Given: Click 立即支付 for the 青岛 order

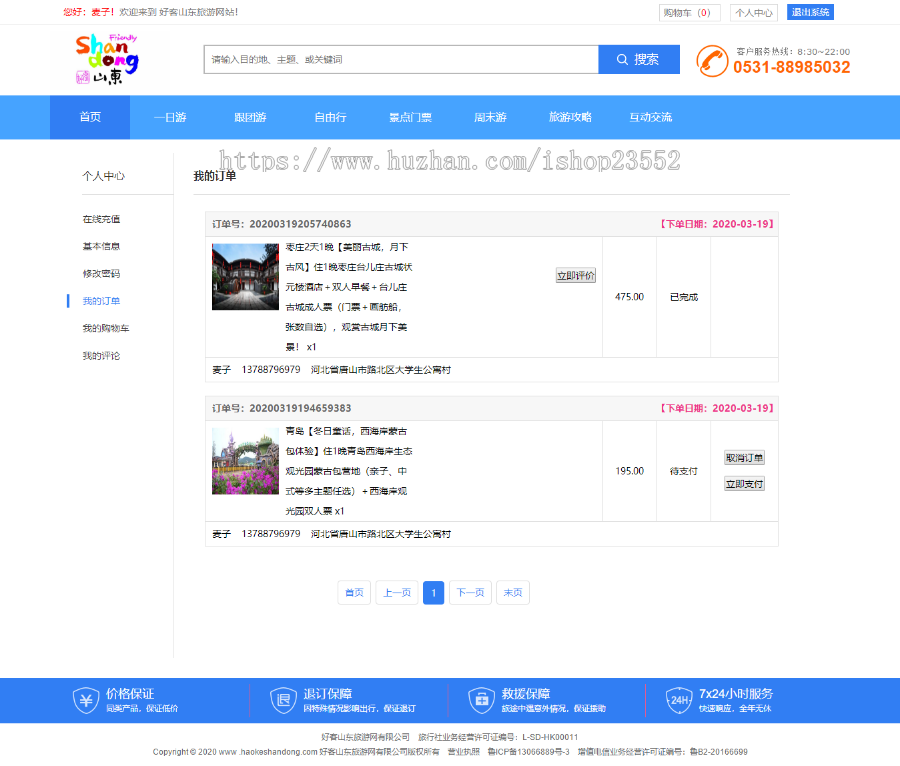Looking at the screenshot, I should coord(744,484).
